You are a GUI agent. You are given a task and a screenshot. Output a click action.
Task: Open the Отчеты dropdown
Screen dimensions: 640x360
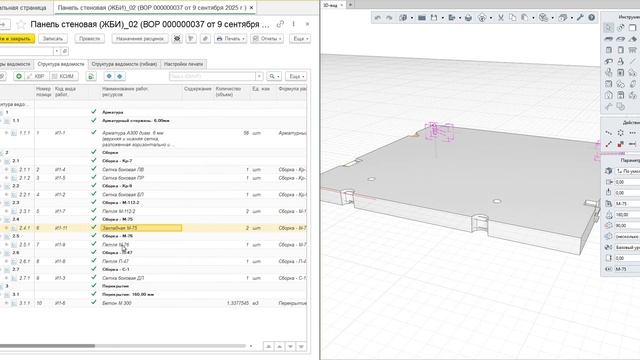pyautogui.click(x=267, y=39)
